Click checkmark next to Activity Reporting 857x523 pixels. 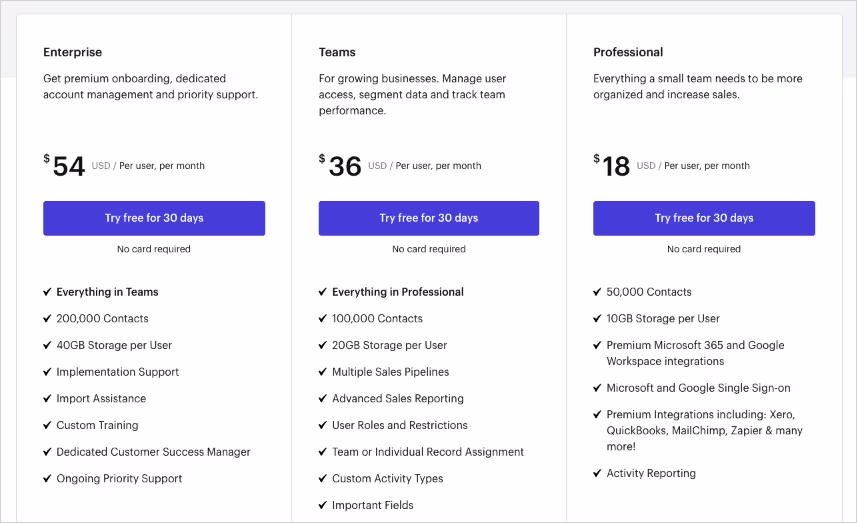pos(597,473)
